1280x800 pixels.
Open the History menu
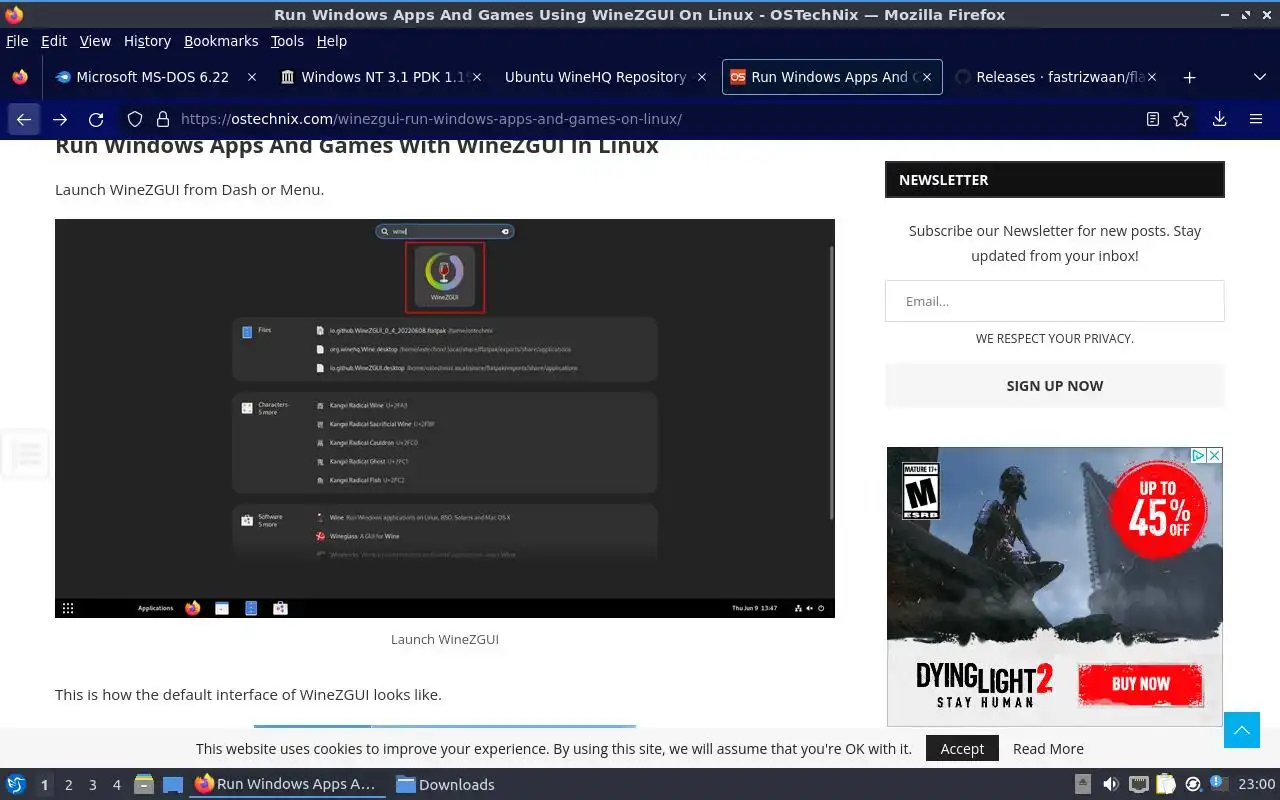click(147, 41)
